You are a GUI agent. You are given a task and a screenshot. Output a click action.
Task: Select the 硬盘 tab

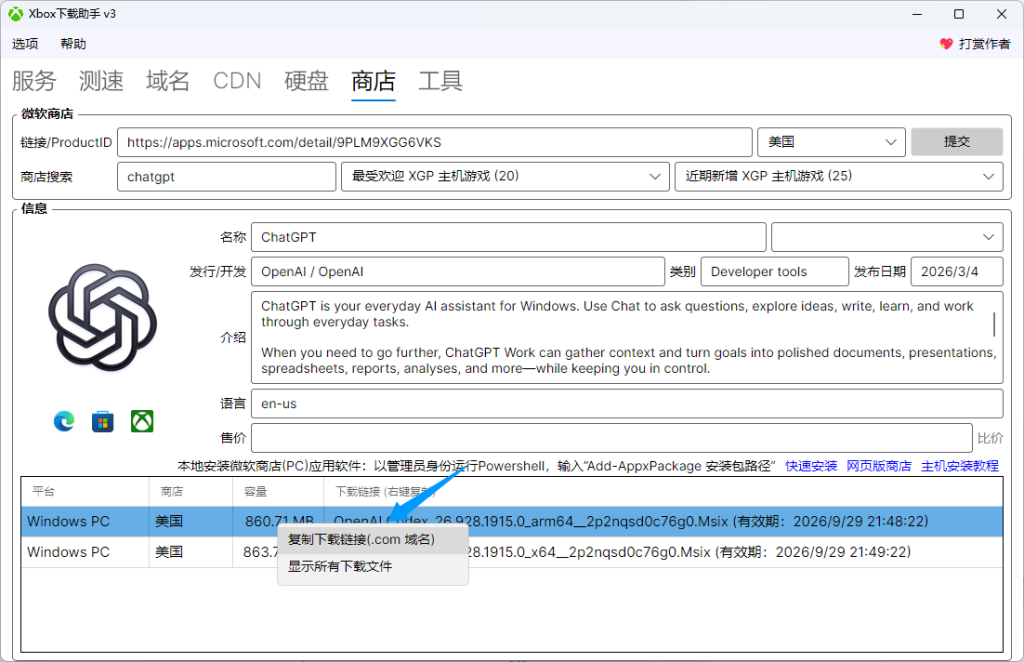(x=306, y=81)
